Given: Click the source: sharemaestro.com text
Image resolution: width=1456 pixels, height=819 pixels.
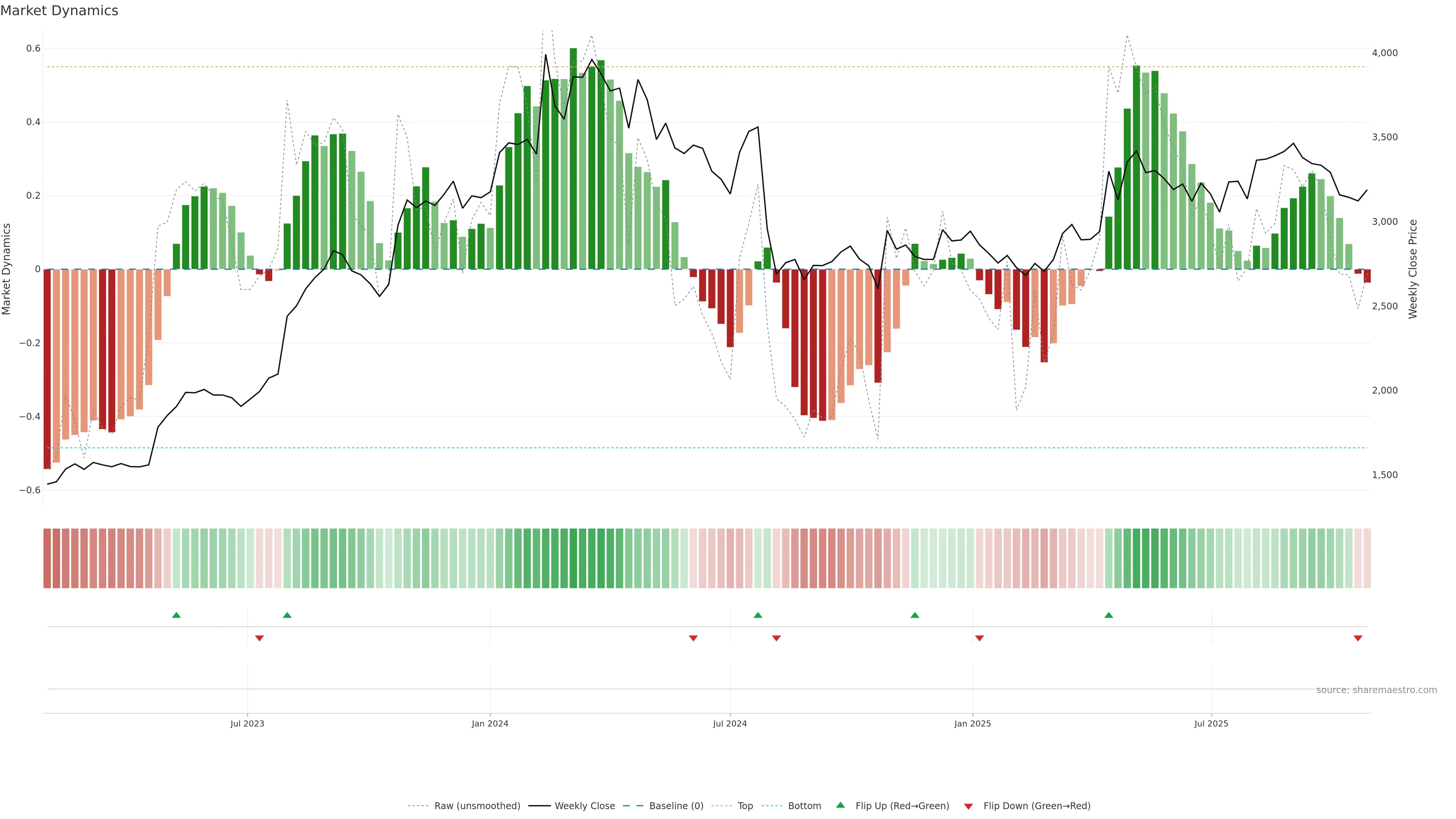Looking at the screenshot, I should (x=1376, y=690).
